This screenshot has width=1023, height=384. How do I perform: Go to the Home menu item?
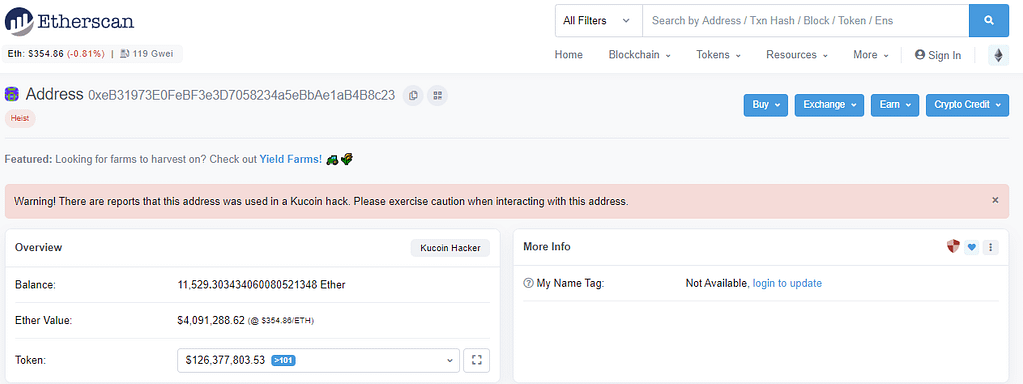[x=568, y=55]
